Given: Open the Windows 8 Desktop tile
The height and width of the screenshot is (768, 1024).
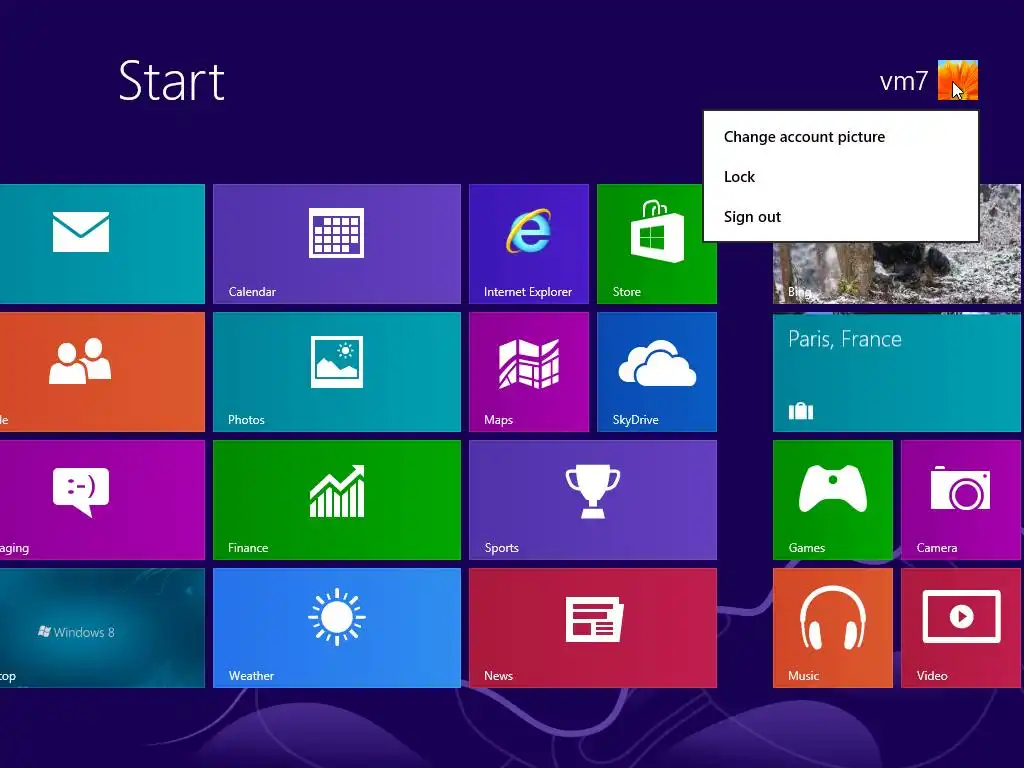Looking at the screenshot, I should pos(102,628).
